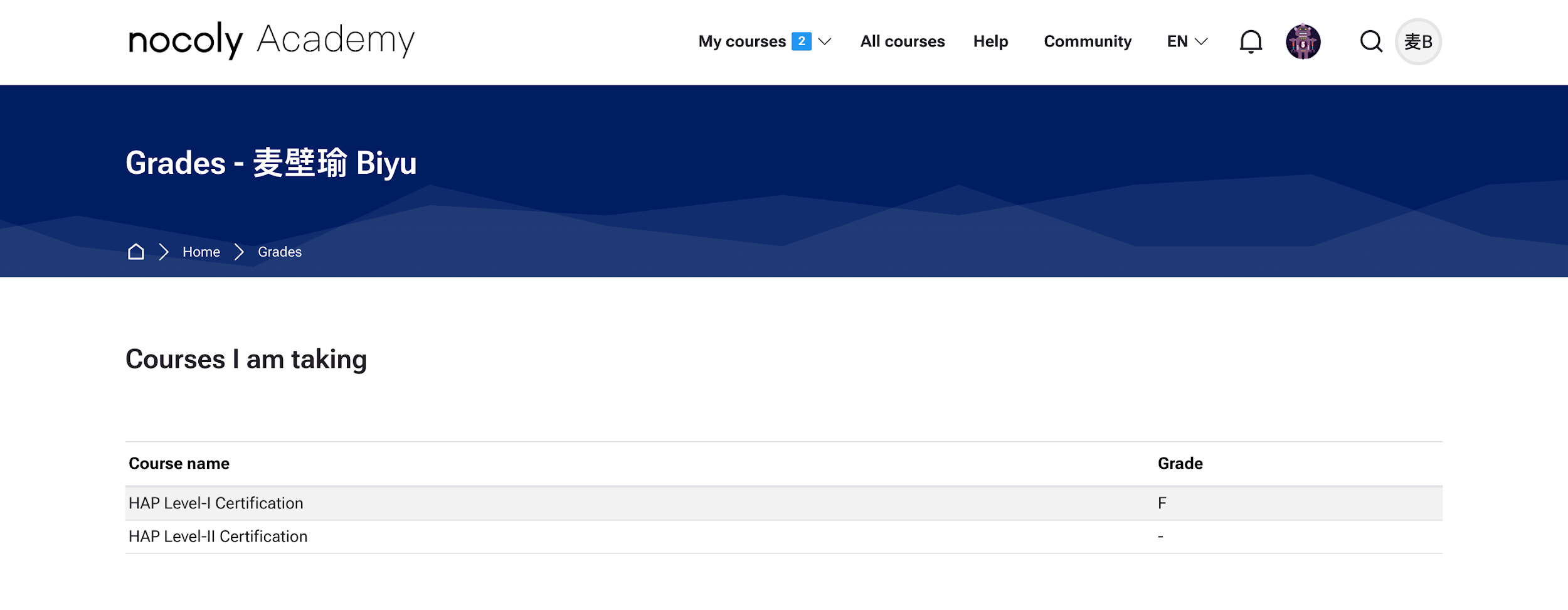1568x610 pixels.
Task: Open the notifications bell icon
Action: 1251,41
